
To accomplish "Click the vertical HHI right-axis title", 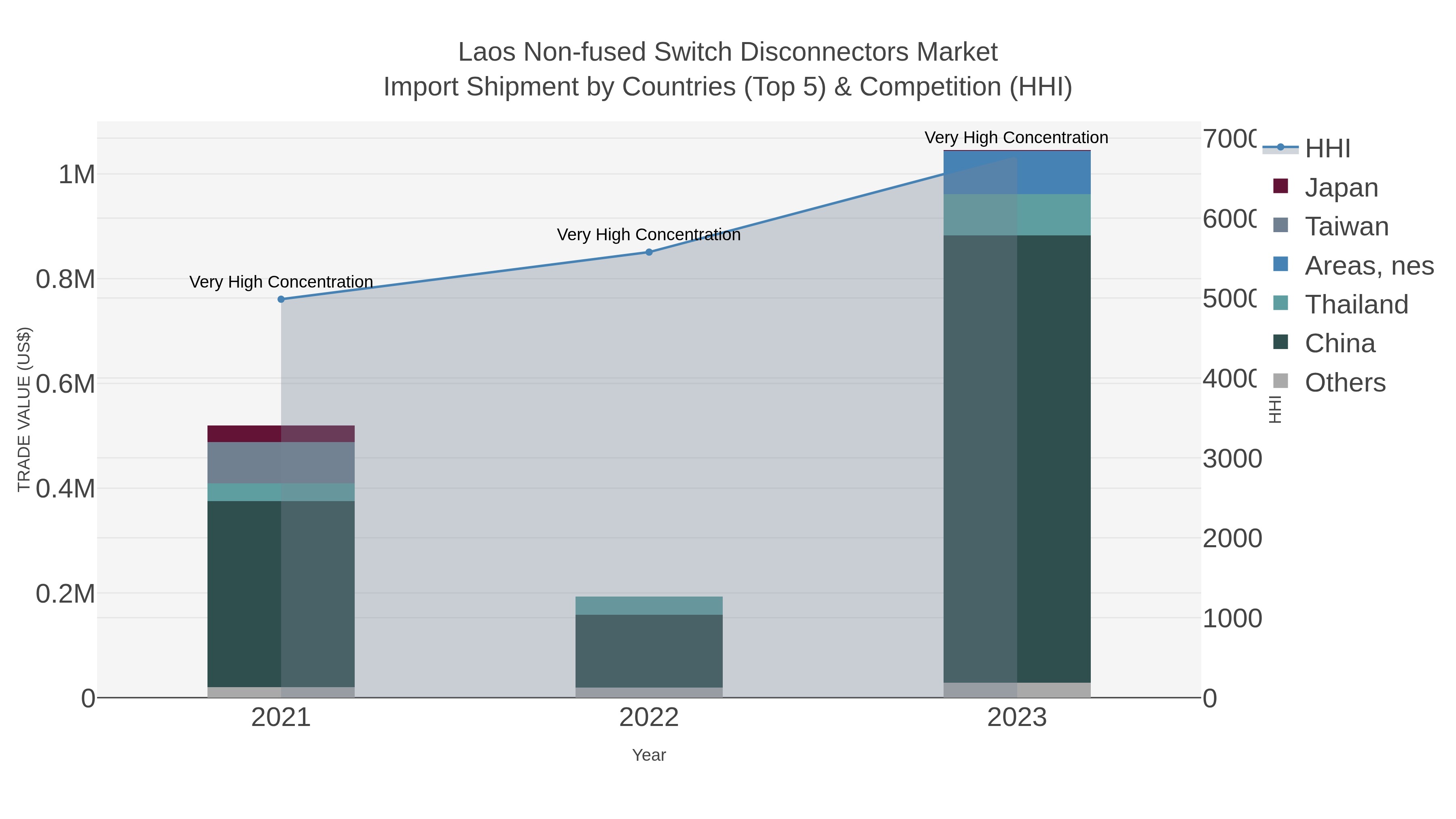I will click(1274, 409).
